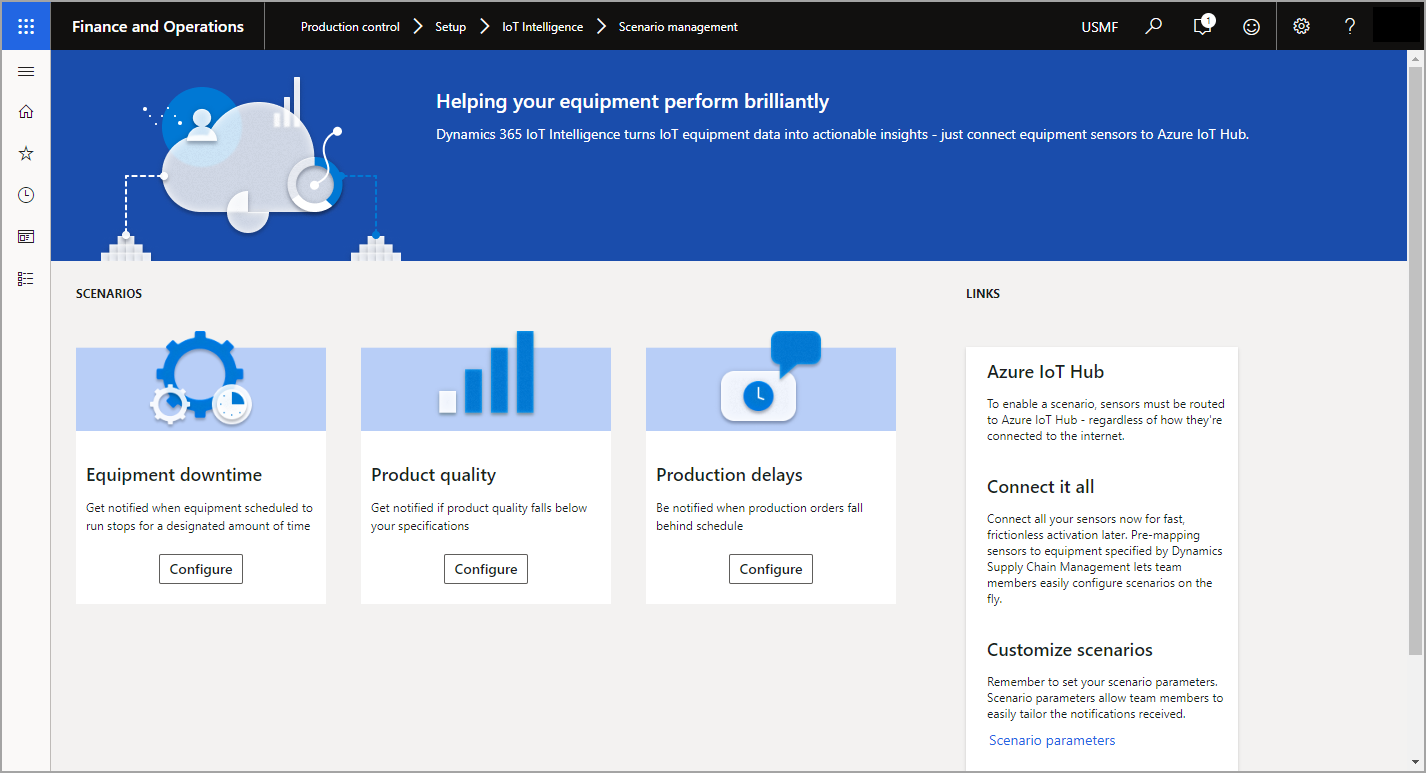Configure the Product quality scenario

pos(486,569)
